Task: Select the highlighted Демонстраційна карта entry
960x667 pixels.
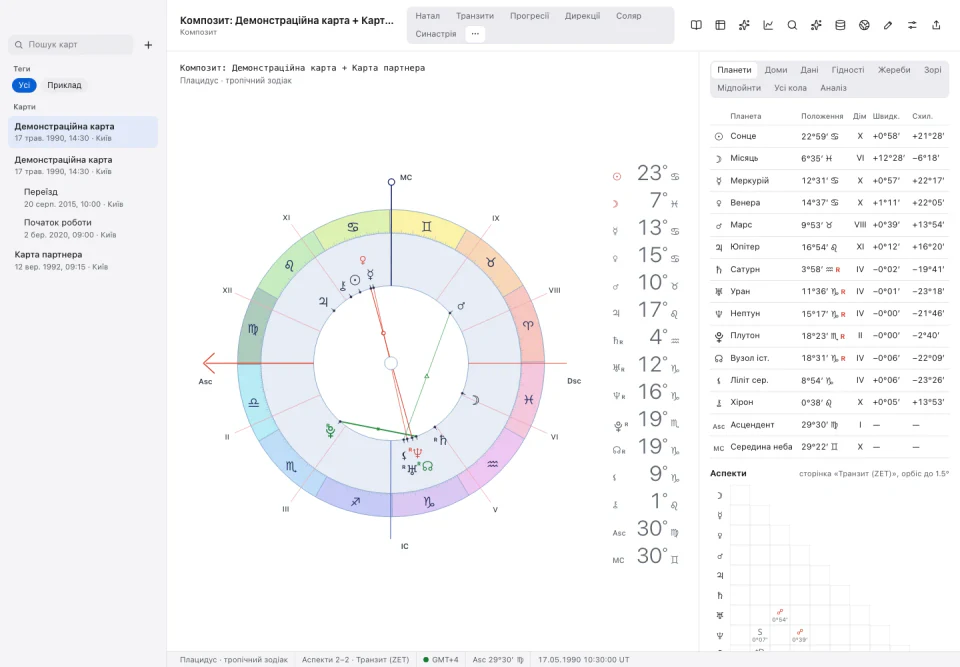Action: (x=83, y=132)
